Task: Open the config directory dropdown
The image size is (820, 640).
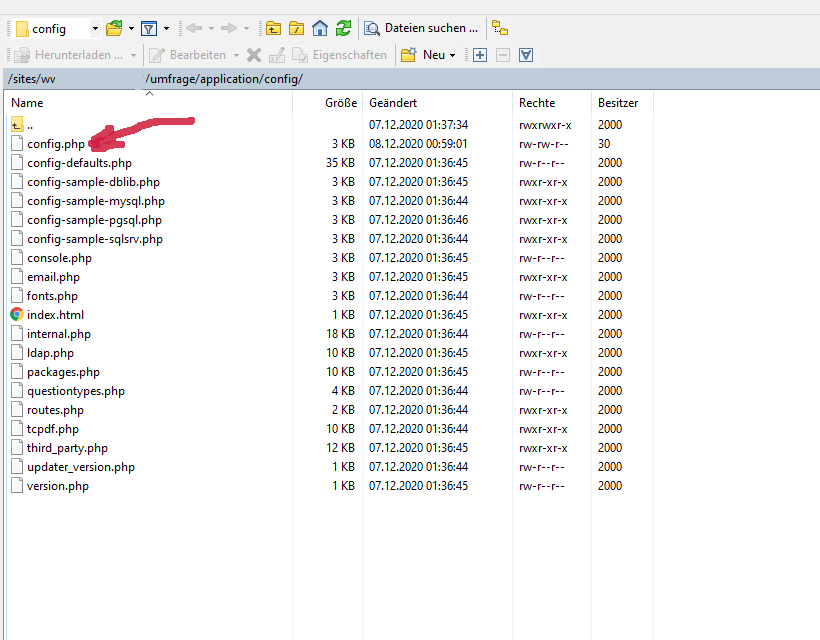Action: (95, 28)
